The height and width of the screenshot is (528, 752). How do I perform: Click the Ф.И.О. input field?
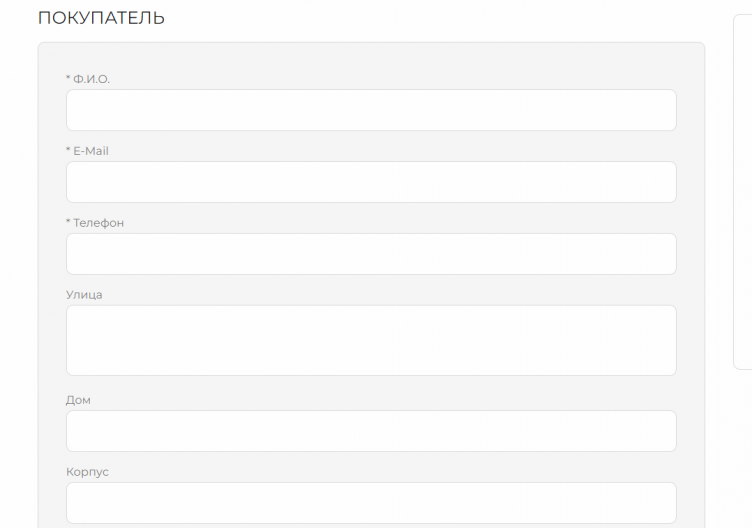371,110
